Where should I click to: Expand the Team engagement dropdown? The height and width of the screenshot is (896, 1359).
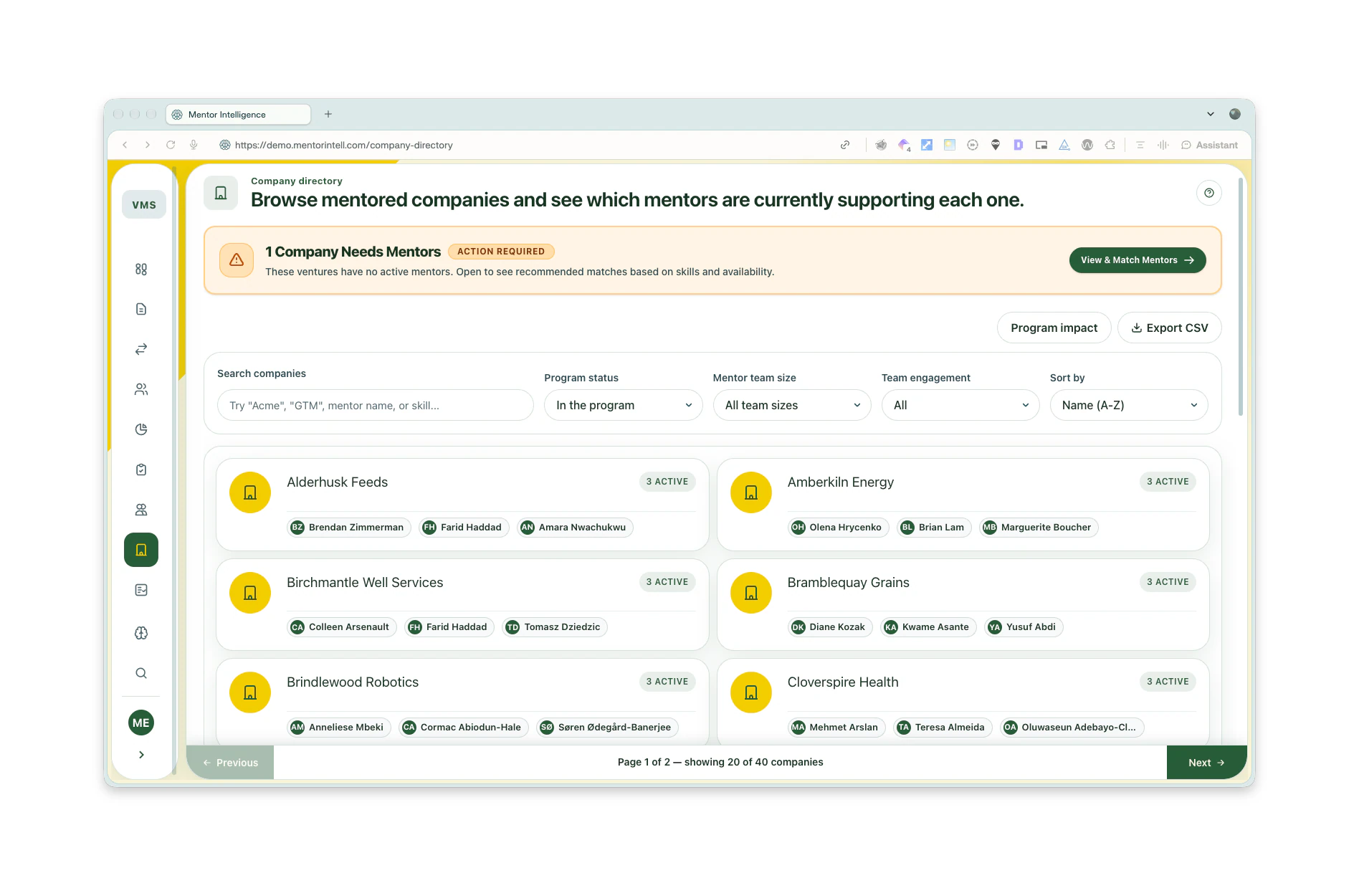click(960, 405)
